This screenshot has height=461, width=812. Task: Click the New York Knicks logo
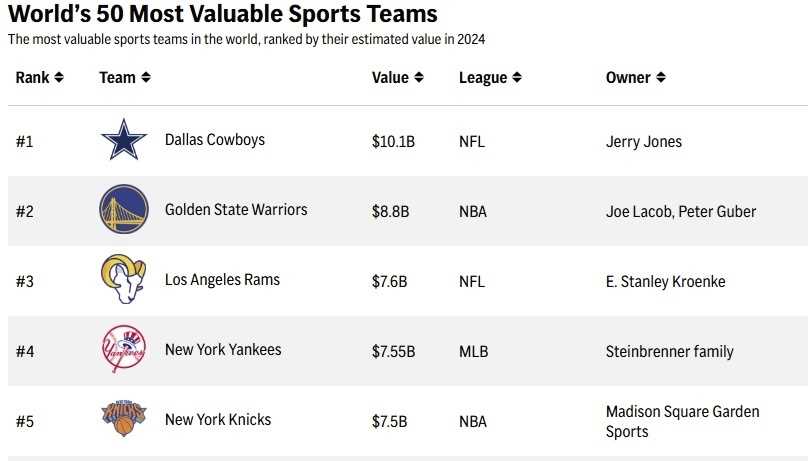click(124, 420)
